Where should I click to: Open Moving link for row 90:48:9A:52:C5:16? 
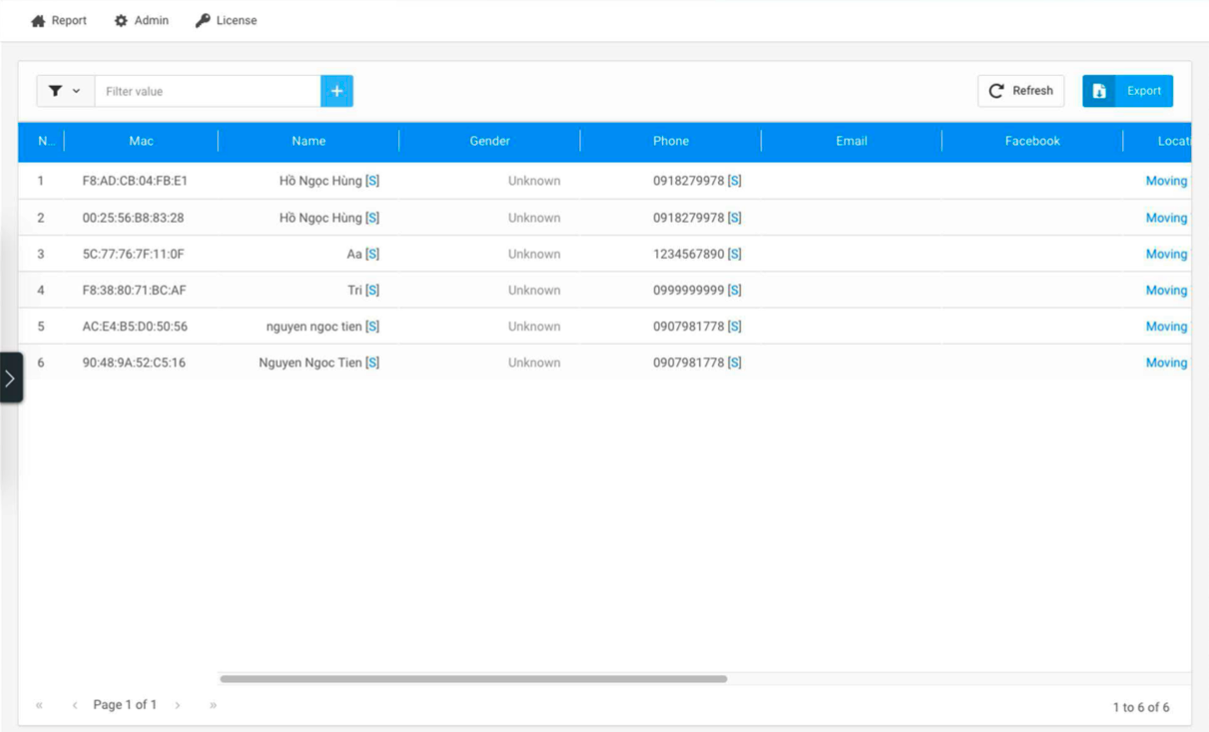click(1166, 363)
